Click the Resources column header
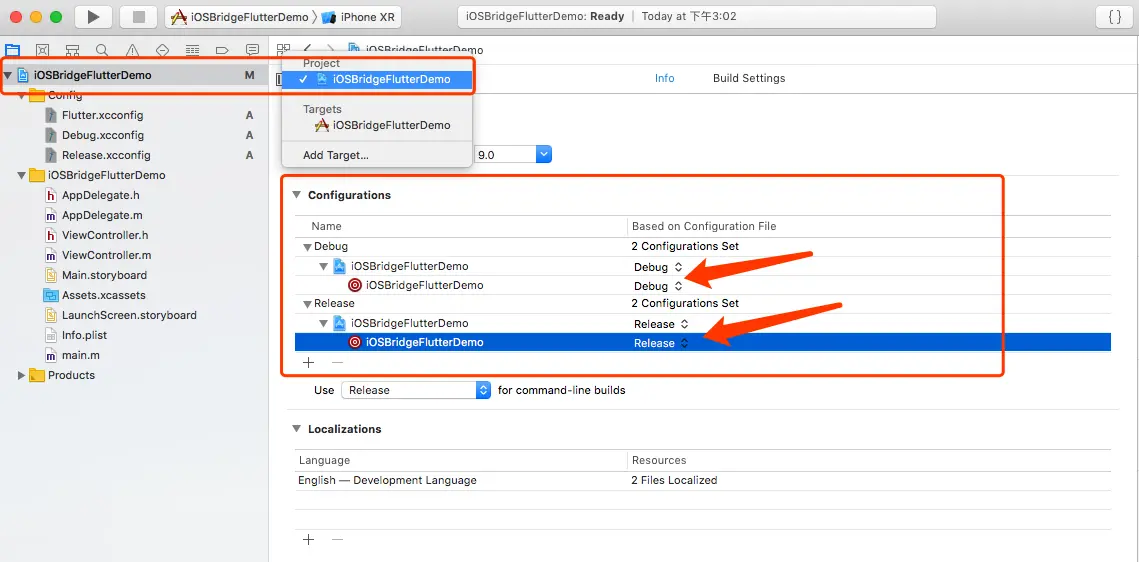 [659, 460]
